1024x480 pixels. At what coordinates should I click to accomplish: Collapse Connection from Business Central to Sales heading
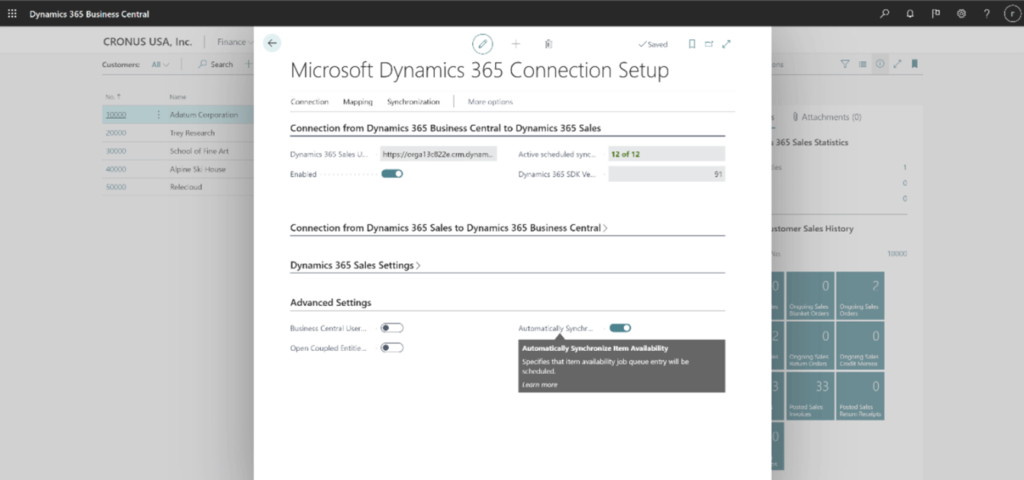click(x=445, y=128)
